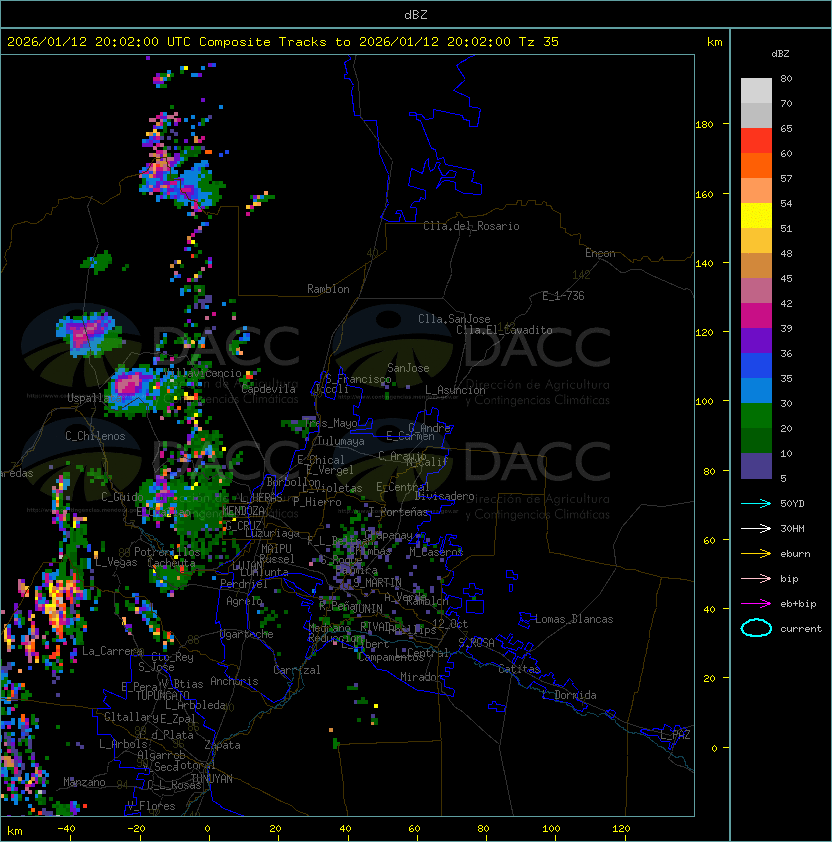Click the 'Tz 35' threshold text in header
This screenshot has width=832, height=842.
(539, 42)
